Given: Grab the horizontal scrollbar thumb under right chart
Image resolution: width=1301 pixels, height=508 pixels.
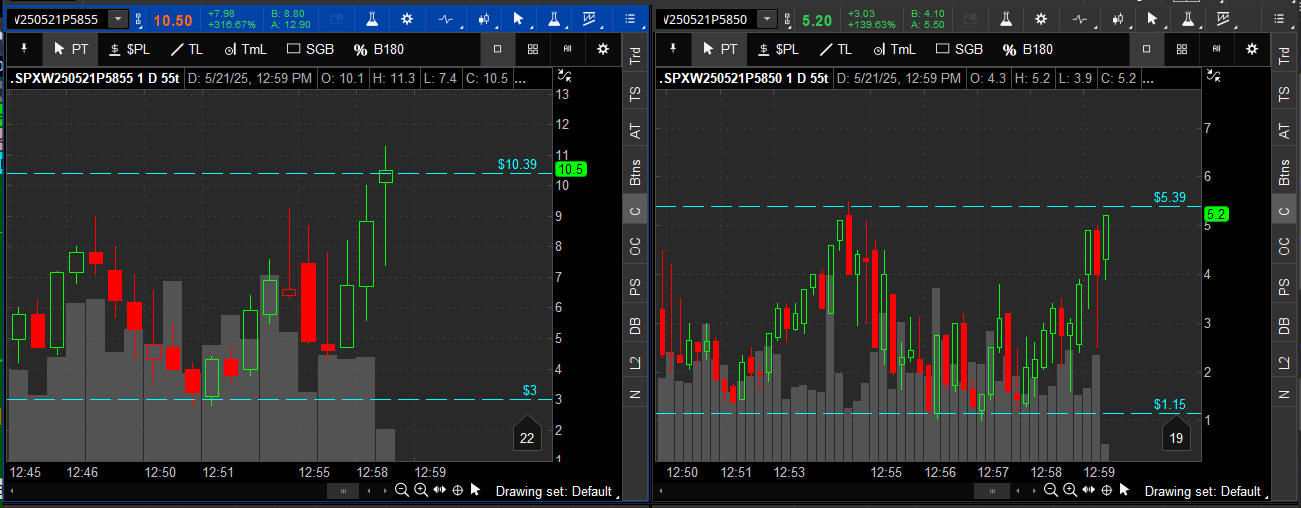Looking at the screenshot, I should [993, 490].
